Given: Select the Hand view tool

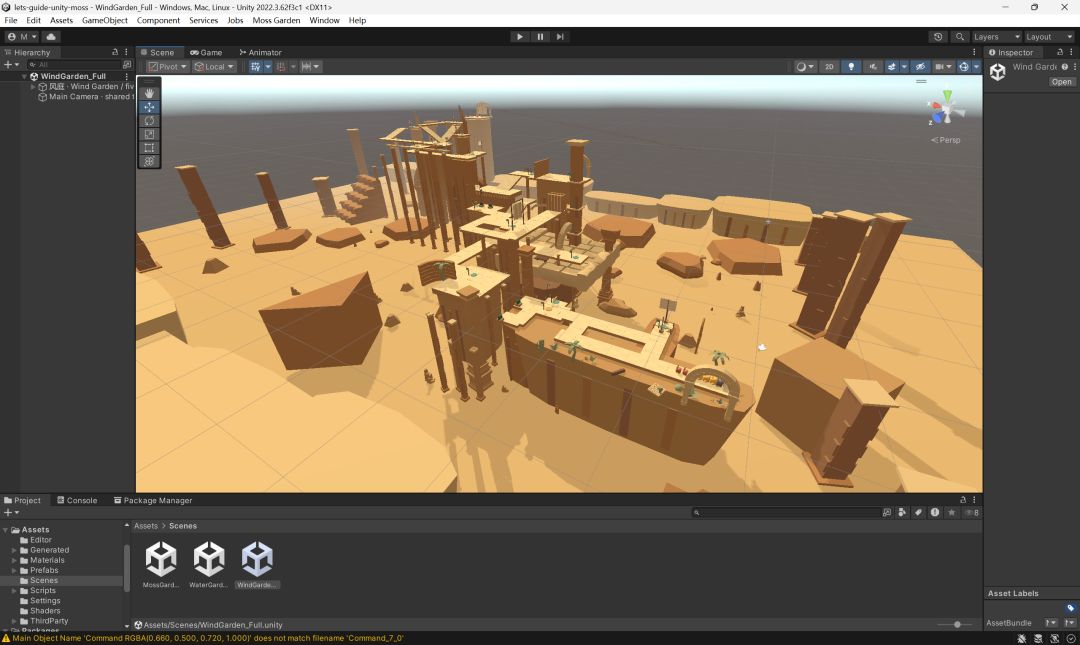Looking at the screenshot, I should click(x=149, y=93).
